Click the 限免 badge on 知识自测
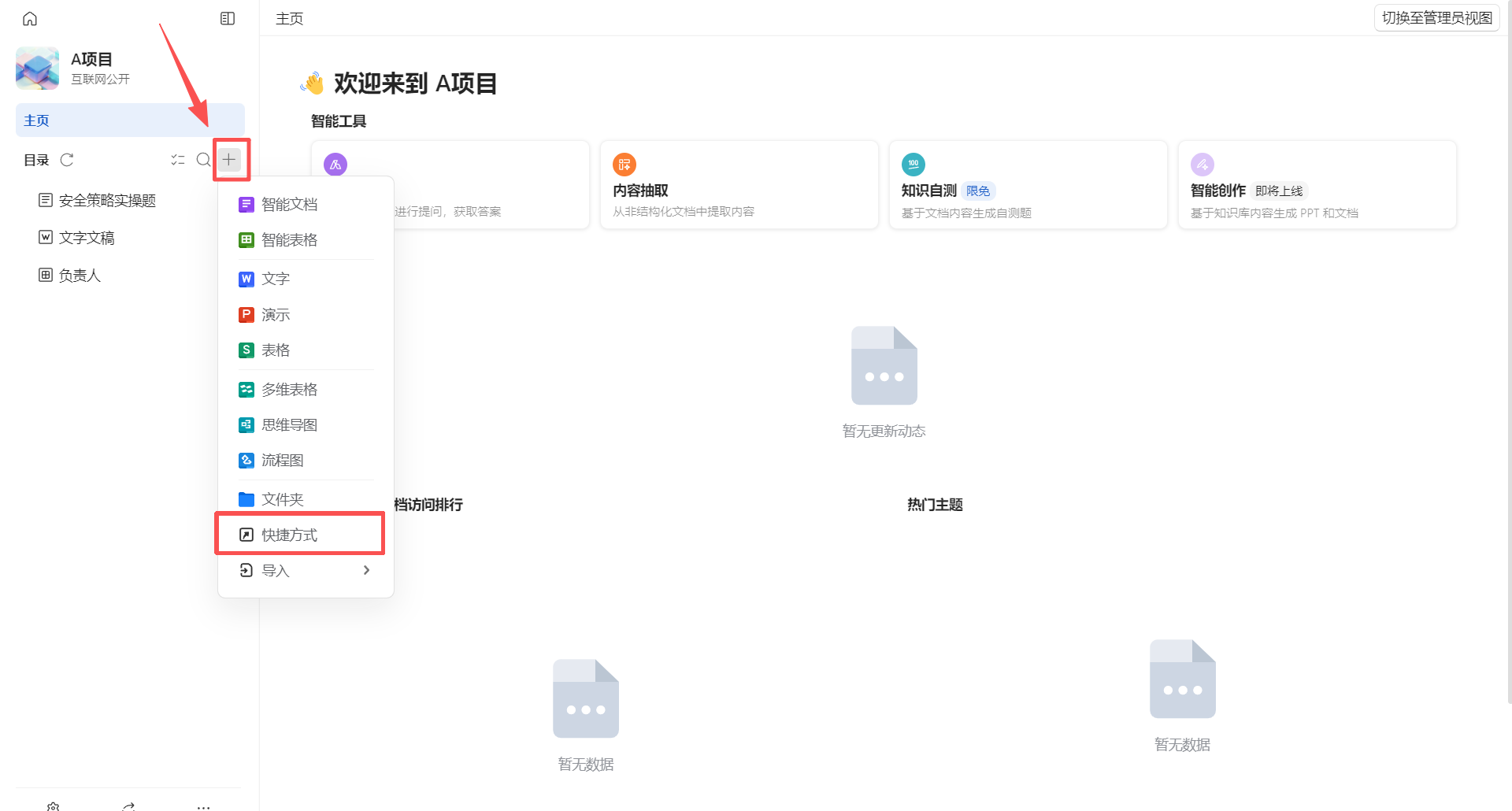 978,191
